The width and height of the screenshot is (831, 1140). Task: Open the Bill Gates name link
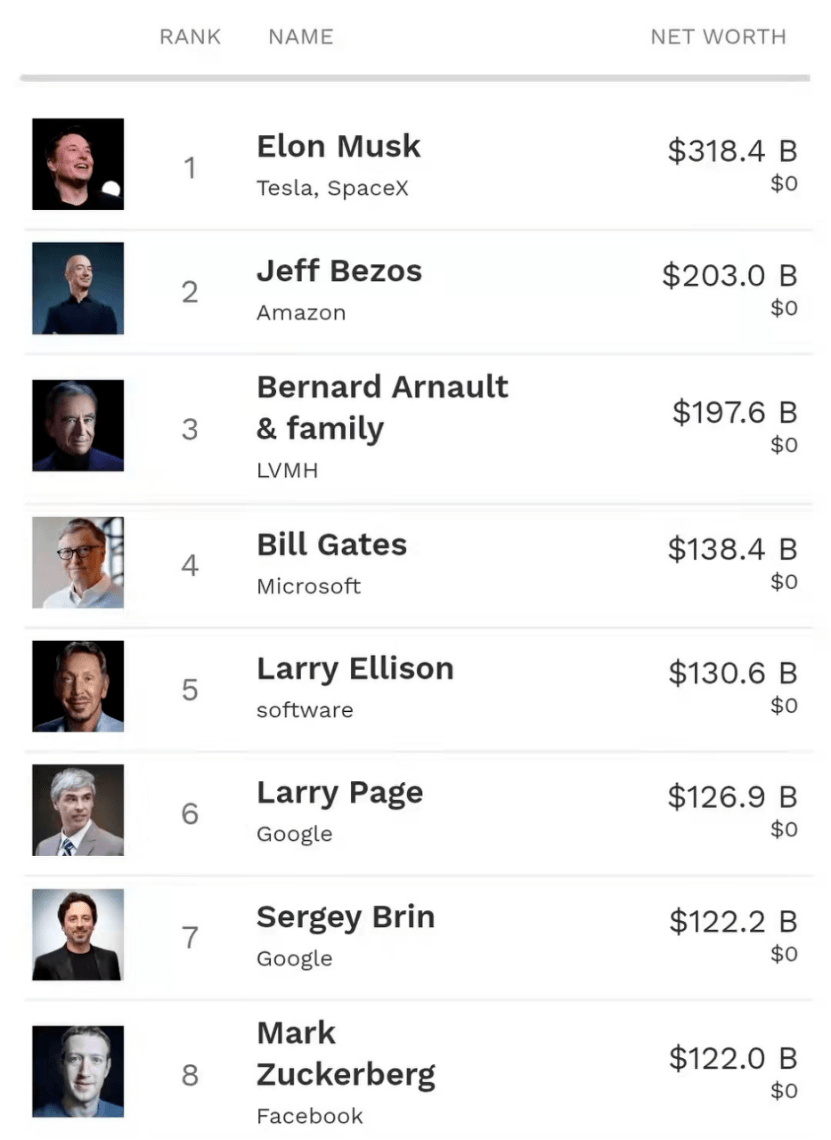pos(332,545)
